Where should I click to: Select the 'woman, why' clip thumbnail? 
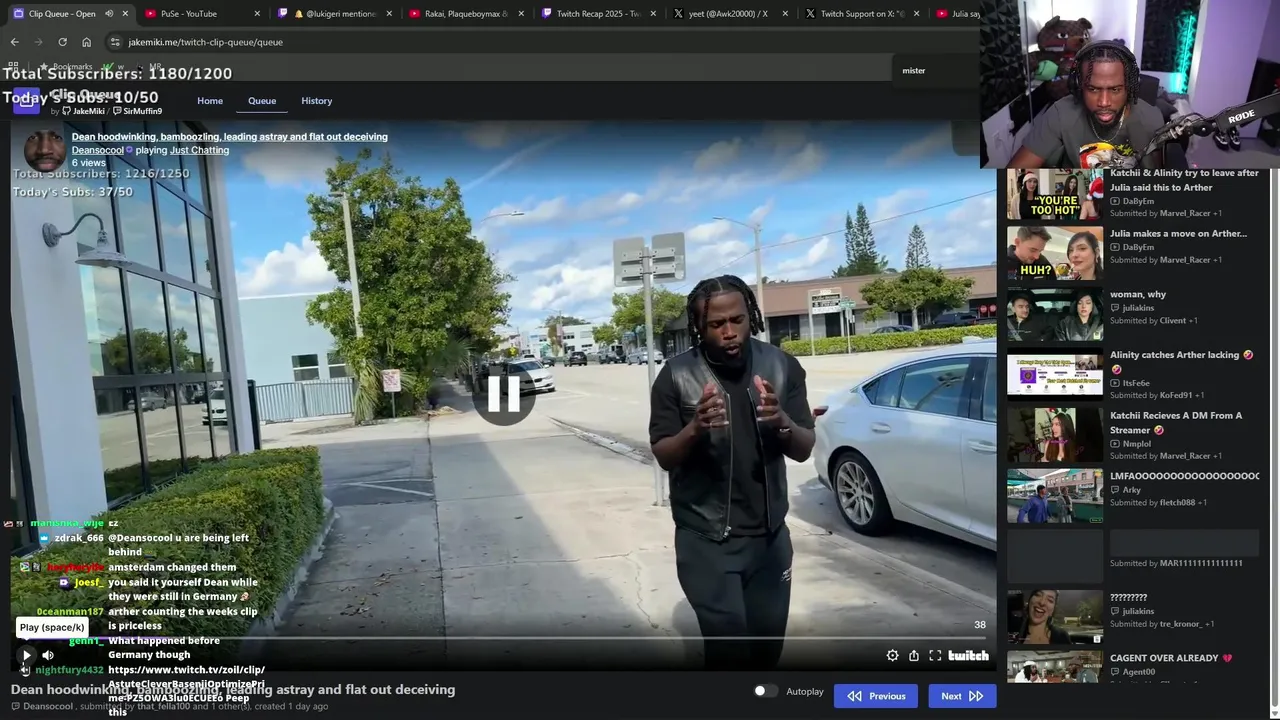pyautogui.click(x=1055, y=314)
